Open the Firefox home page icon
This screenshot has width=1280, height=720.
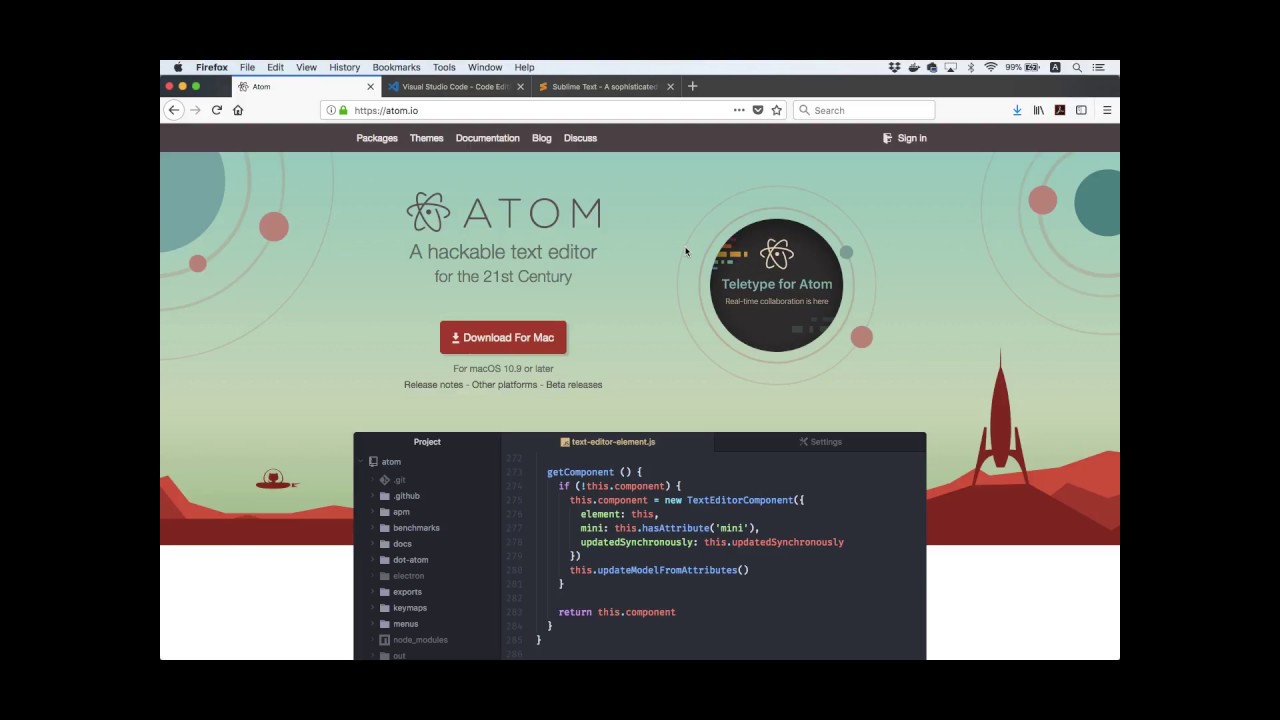coord(238,110)
